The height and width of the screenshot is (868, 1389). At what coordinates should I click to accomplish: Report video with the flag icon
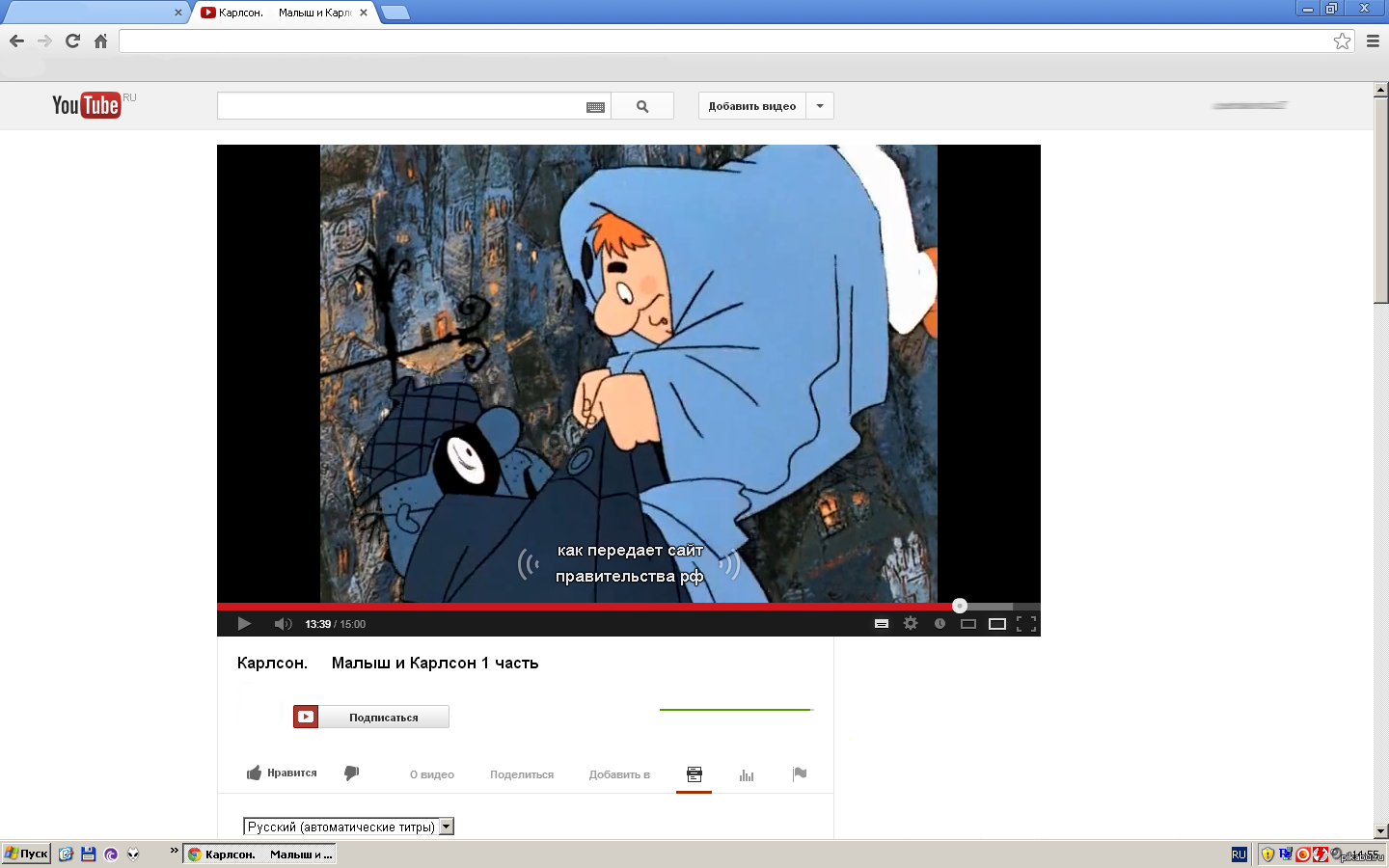click(800, 773)
